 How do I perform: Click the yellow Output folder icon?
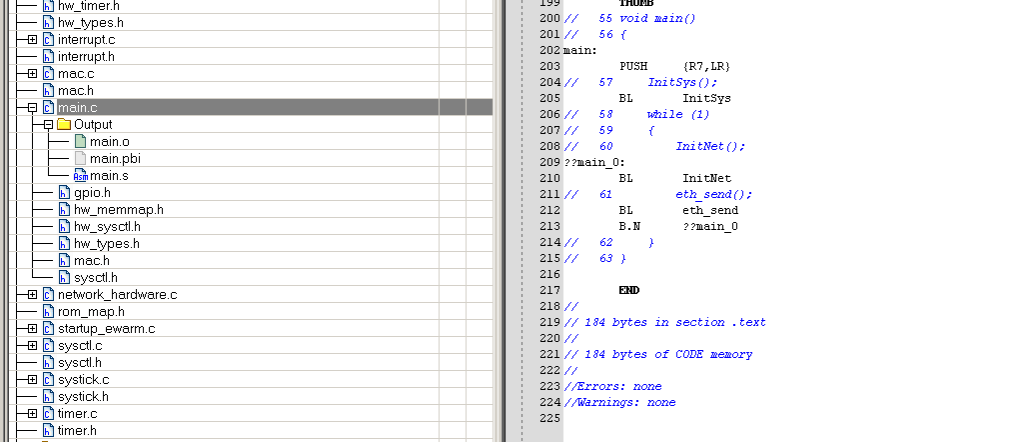pyautogui.click(x=64, y=125)
